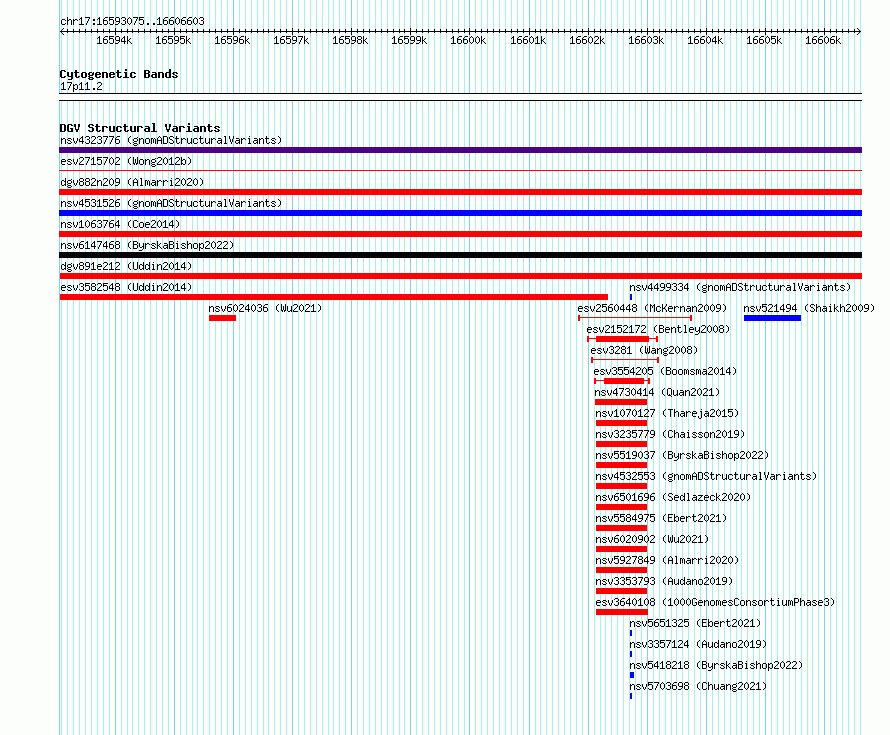Image resolution: width=890 pixels, height=735 pixels.
Task: Click nsv6501696 (Sedlazeck2020) label
Action: 673,497
